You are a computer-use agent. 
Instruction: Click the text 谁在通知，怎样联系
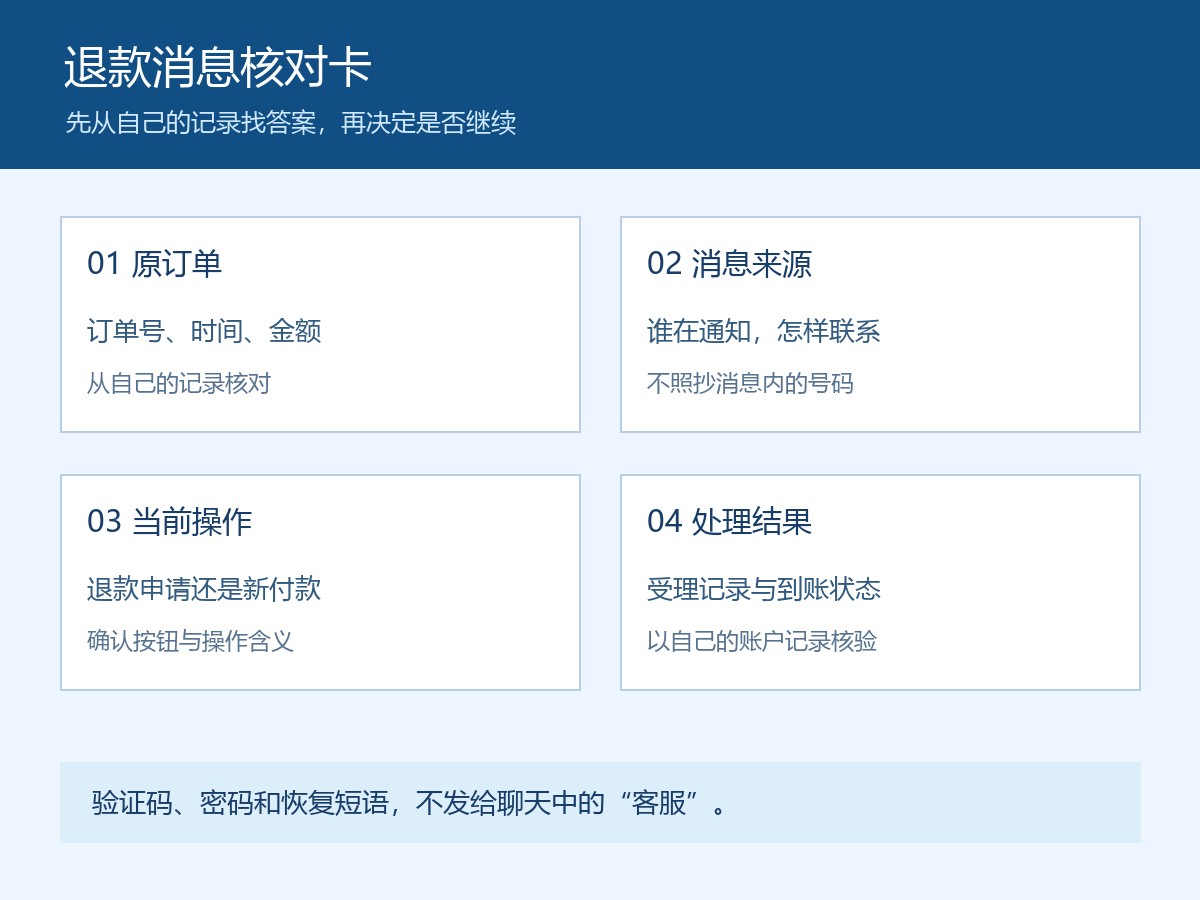point(764,331)
